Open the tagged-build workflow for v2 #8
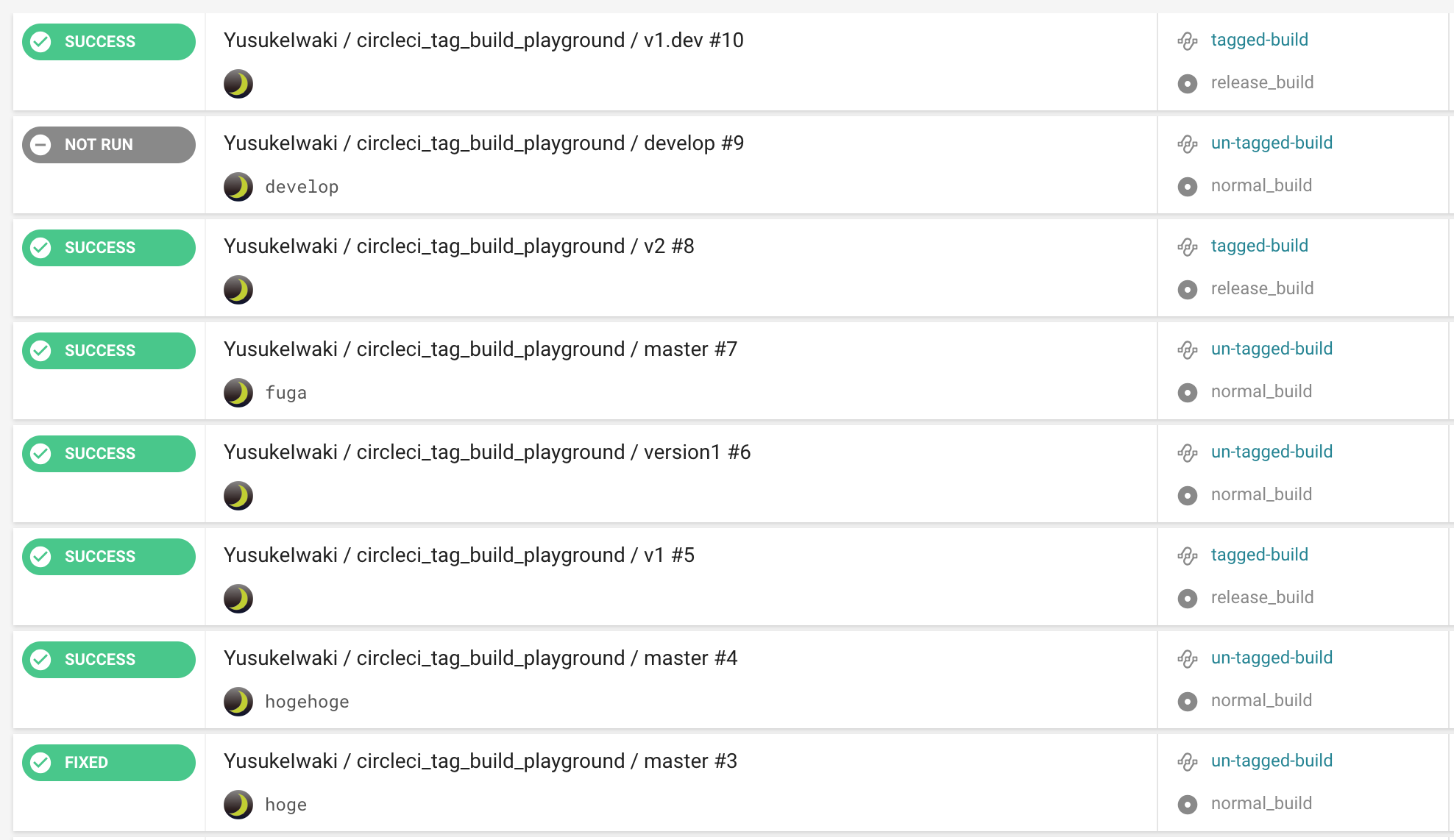This screenshot has width=1454, height=840. 1259,246
